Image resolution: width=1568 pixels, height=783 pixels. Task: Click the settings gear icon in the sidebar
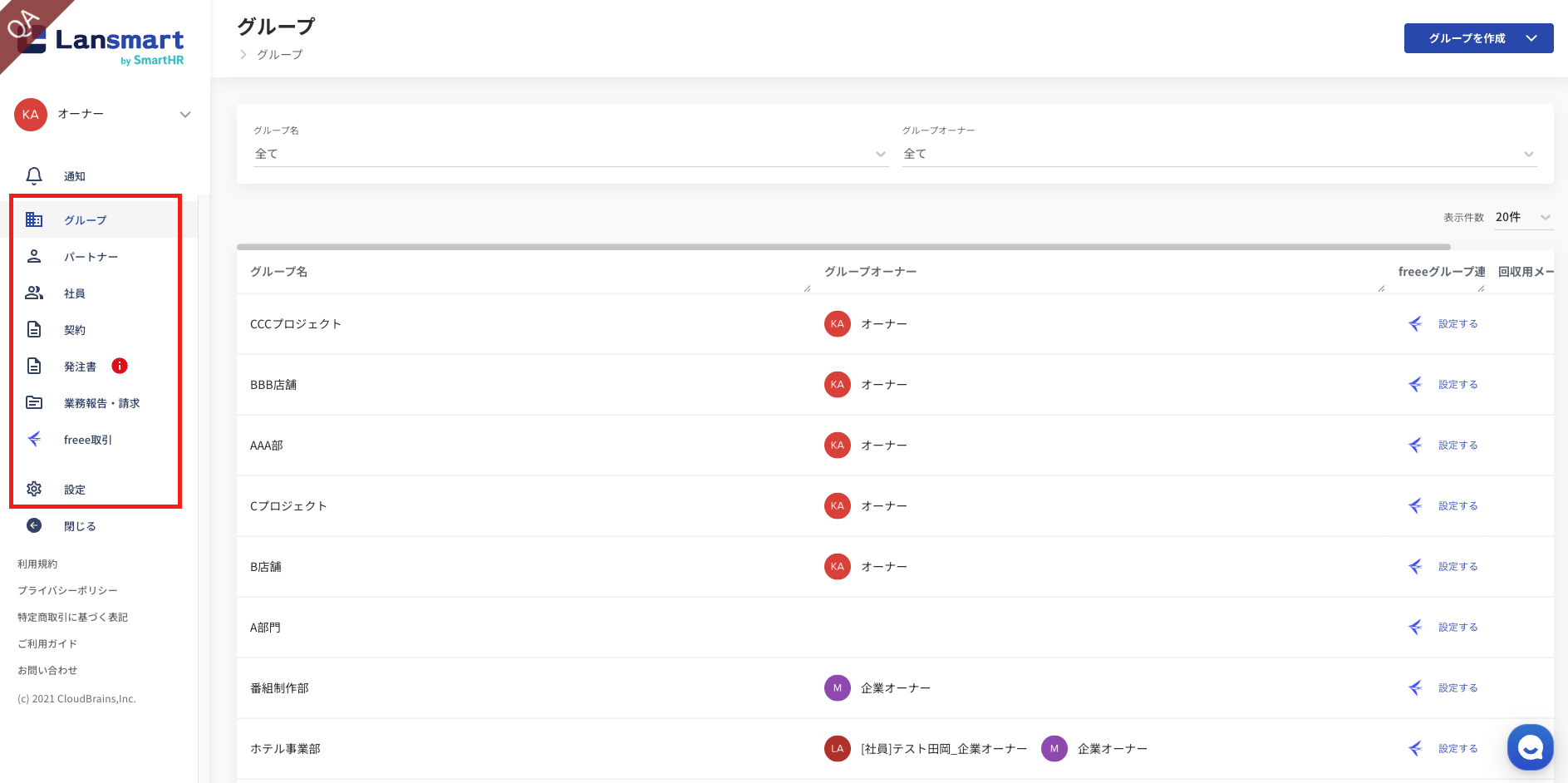click(34, 489)
